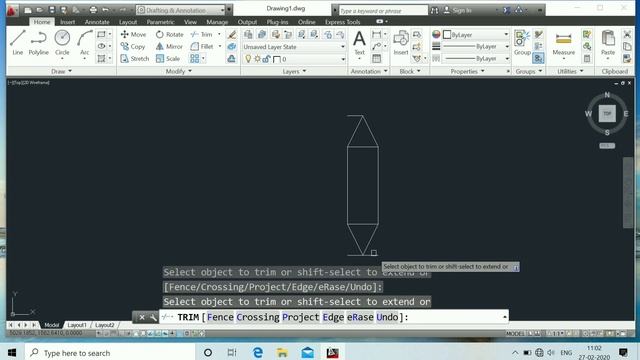Start the Scale command

click(x=168, y=59)
